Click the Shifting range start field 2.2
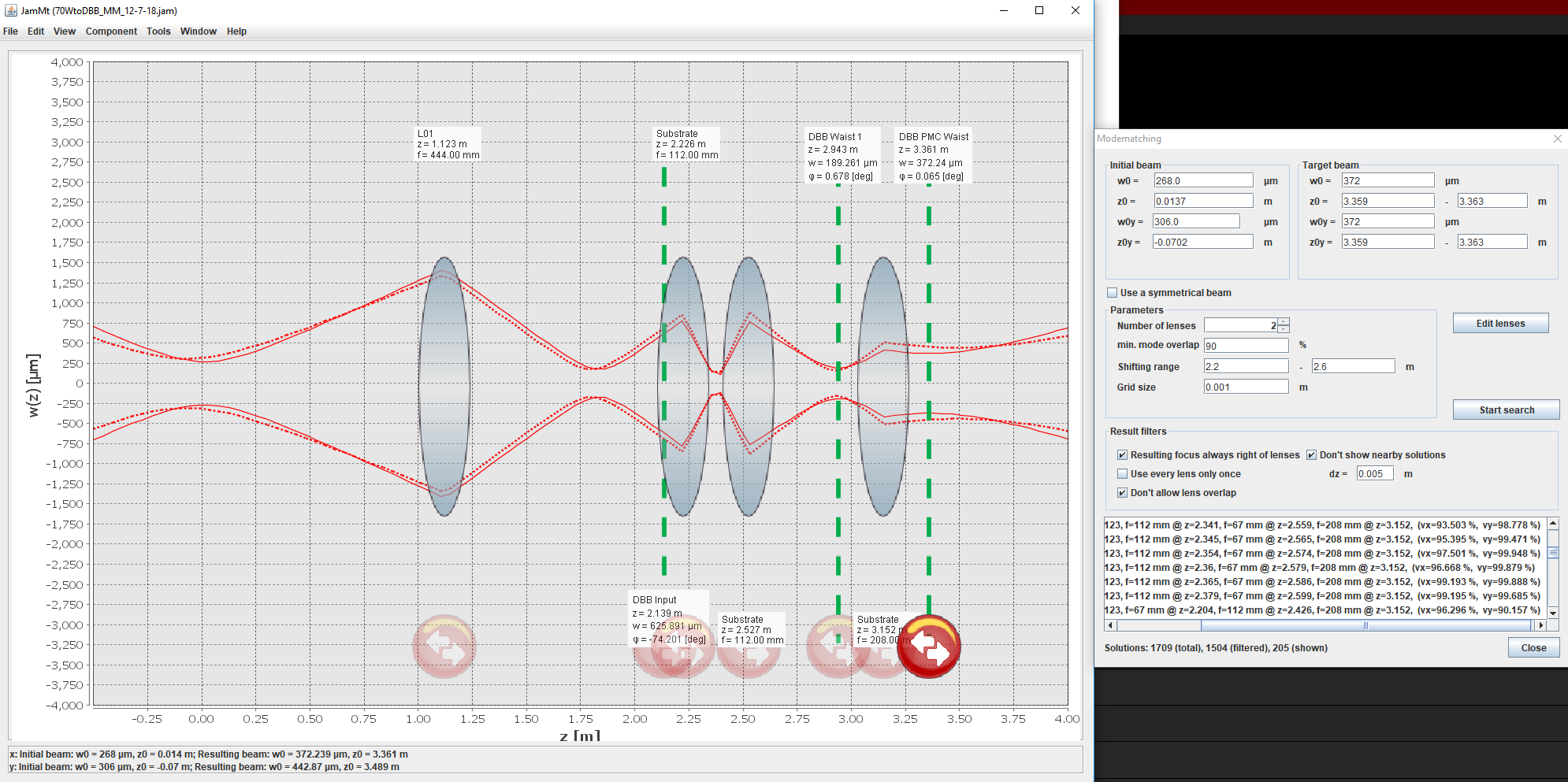This screenshot has width=1568, height=782. tap(1247, 367)
